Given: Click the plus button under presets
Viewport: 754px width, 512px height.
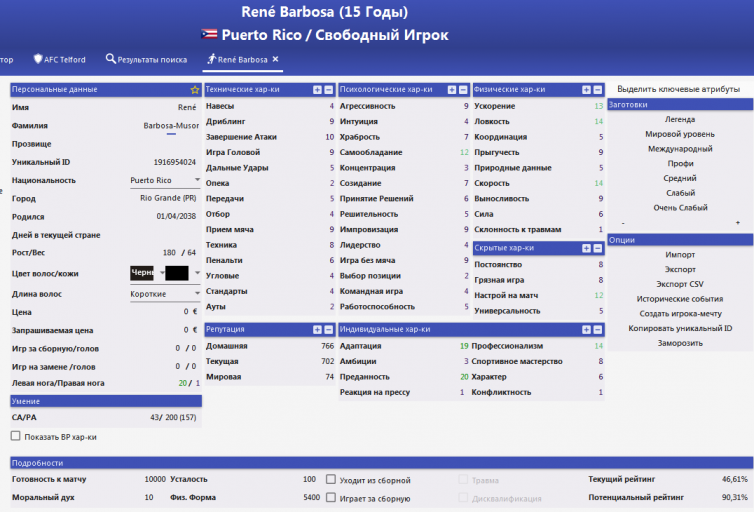Looking at the screenshot, I should coord(737,223).
